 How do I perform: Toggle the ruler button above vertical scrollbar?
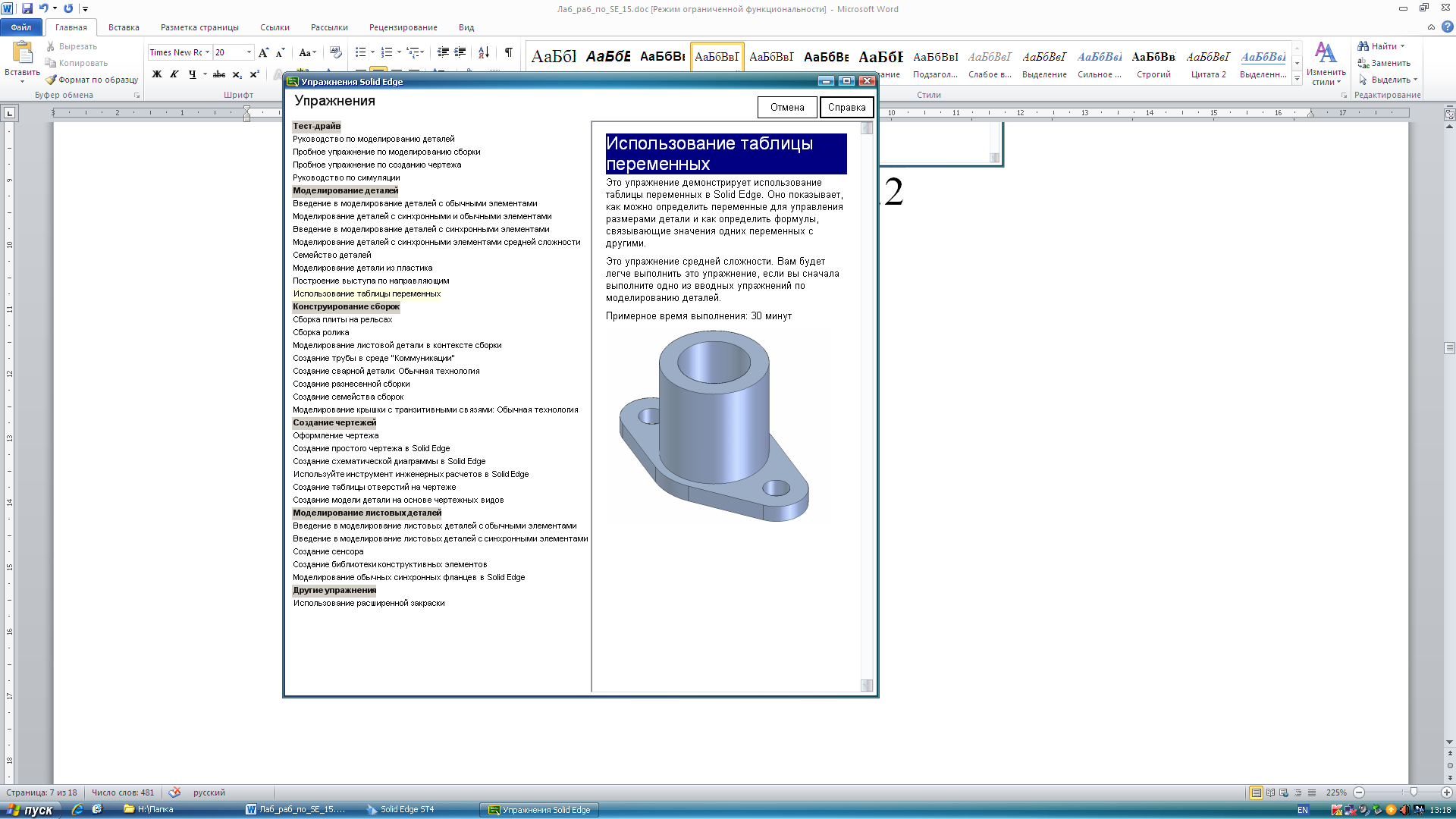point(1449,114)
